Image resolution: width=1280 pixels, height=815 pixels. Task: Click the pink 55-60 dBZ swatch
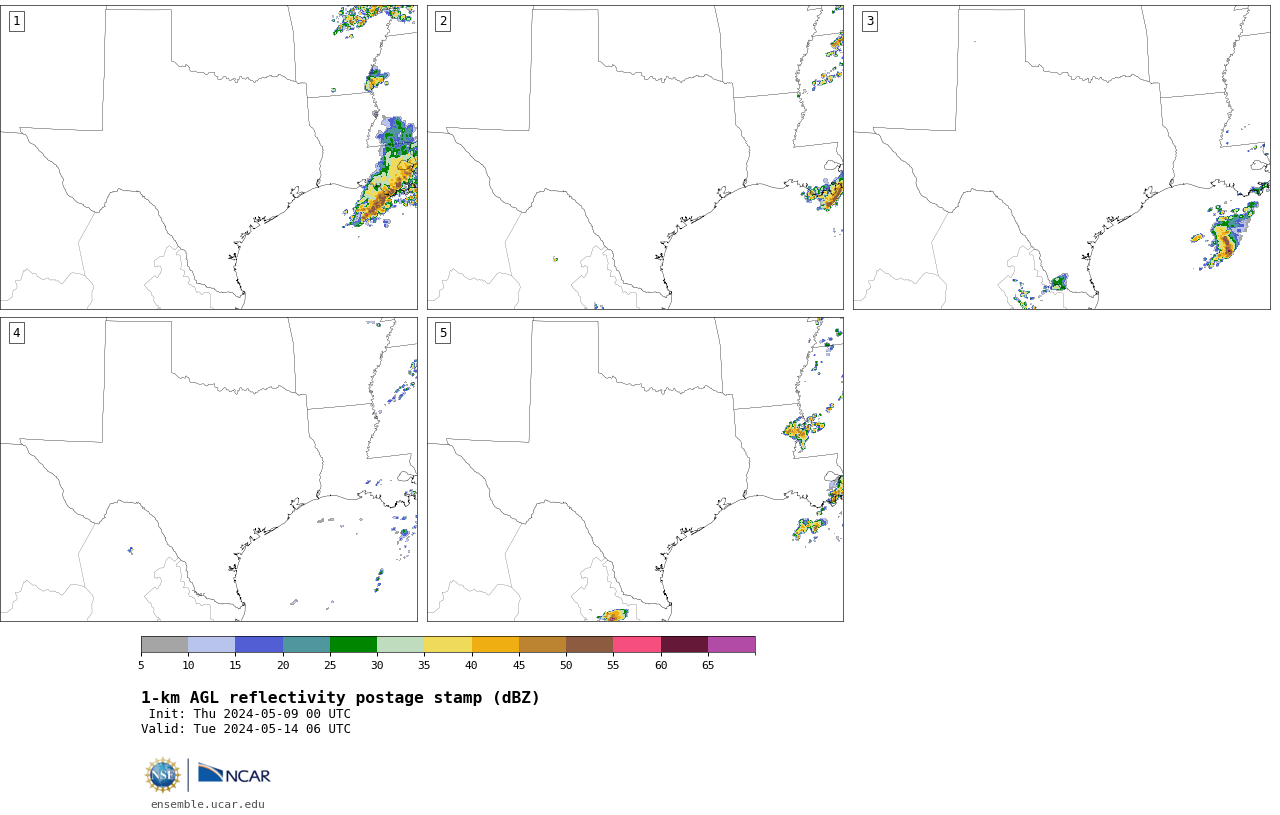[x=637, y=644]
